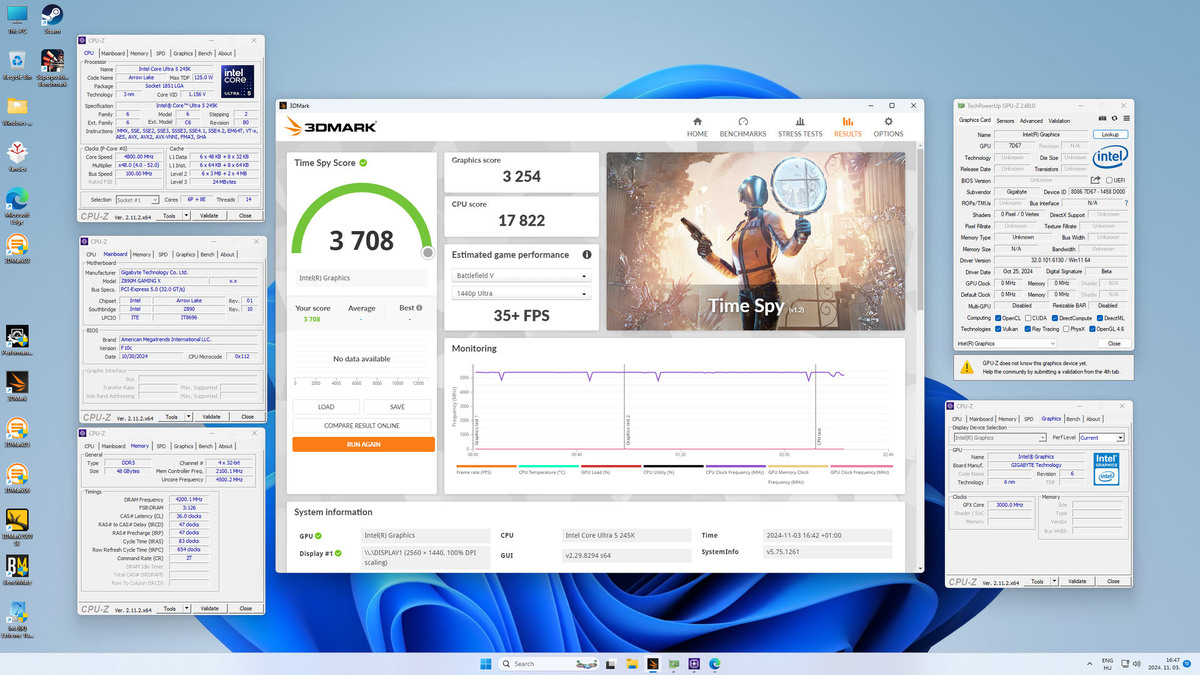Click the Bus Interface question mark in GPU-Z
The height and width of the screenshot is (675, 1200).
click(x=1124, y=203)
